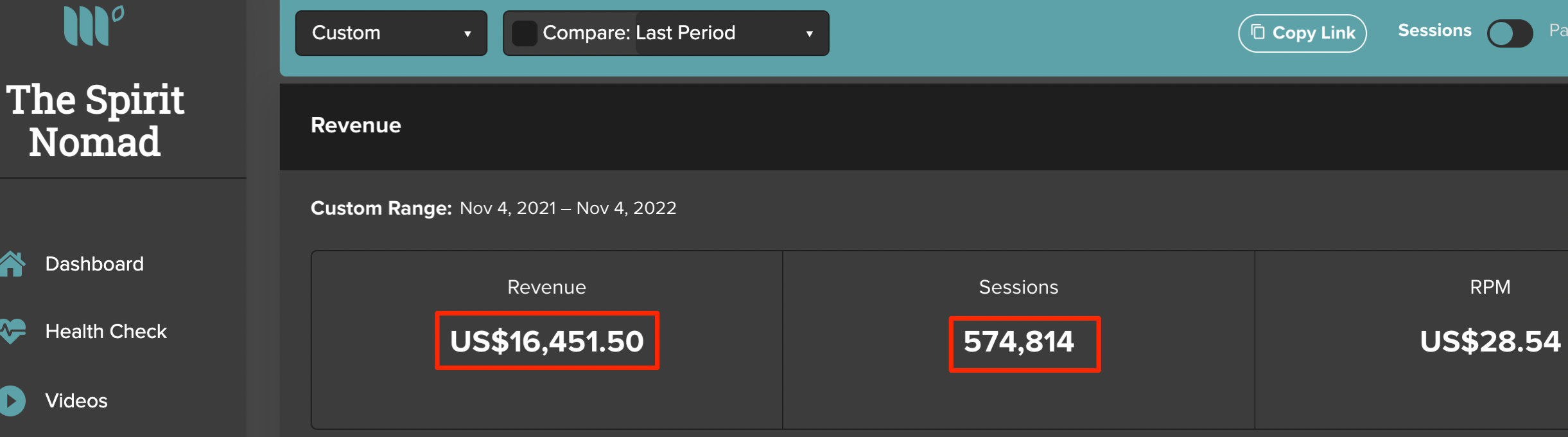Click the US$28.54 RPM value

(1490, 341)
